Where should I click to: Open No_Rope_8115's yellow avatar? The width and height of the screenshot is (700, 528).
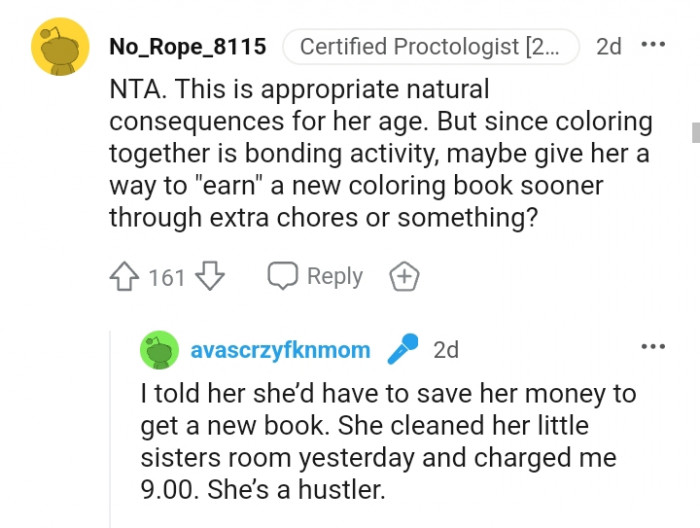coord(60,46)
